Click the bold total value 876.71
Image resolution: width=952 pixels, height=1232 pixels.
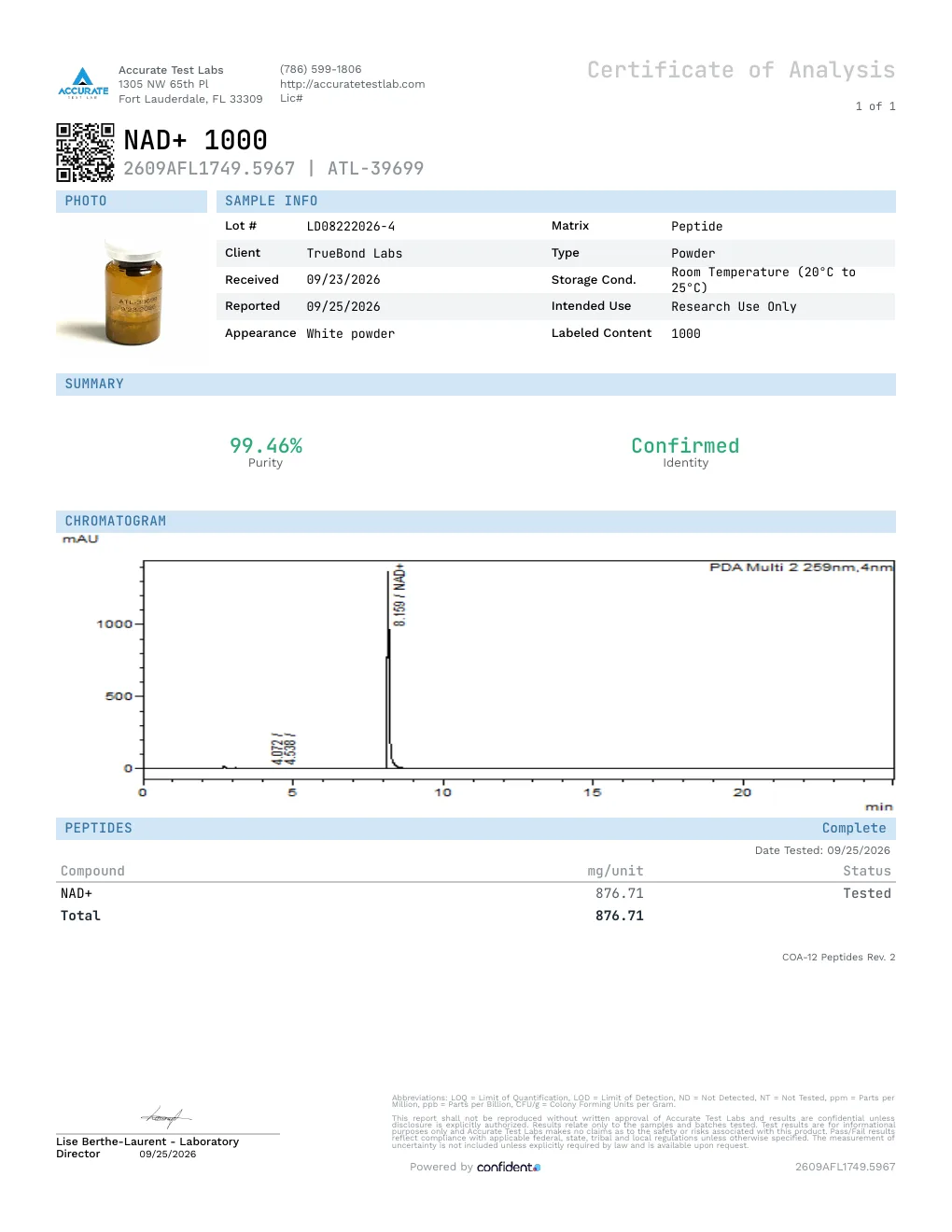(x=620, y=917)
